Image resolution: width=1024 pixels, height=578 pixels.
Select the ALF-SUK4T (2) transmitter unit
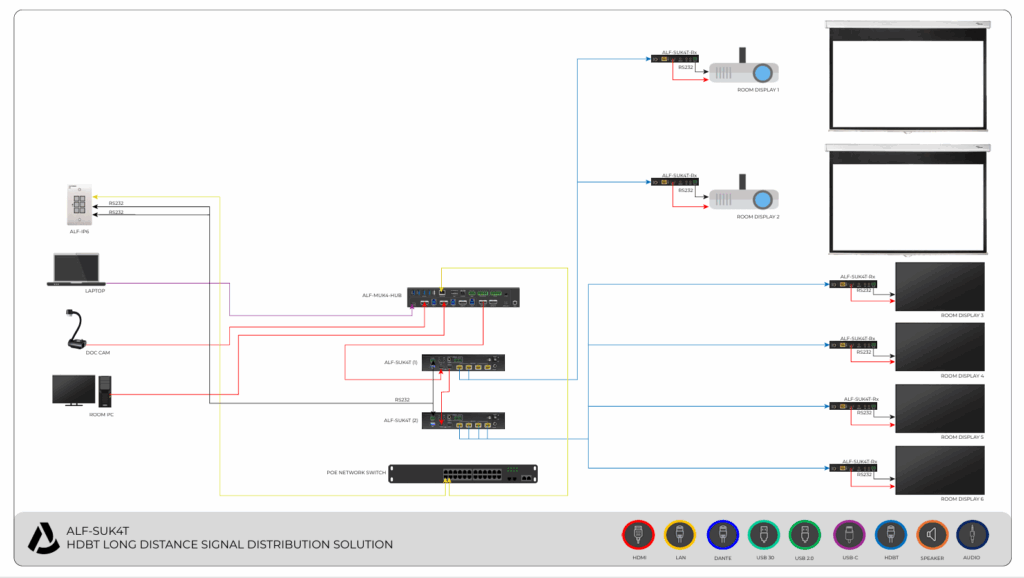click(x=463, y=421)
